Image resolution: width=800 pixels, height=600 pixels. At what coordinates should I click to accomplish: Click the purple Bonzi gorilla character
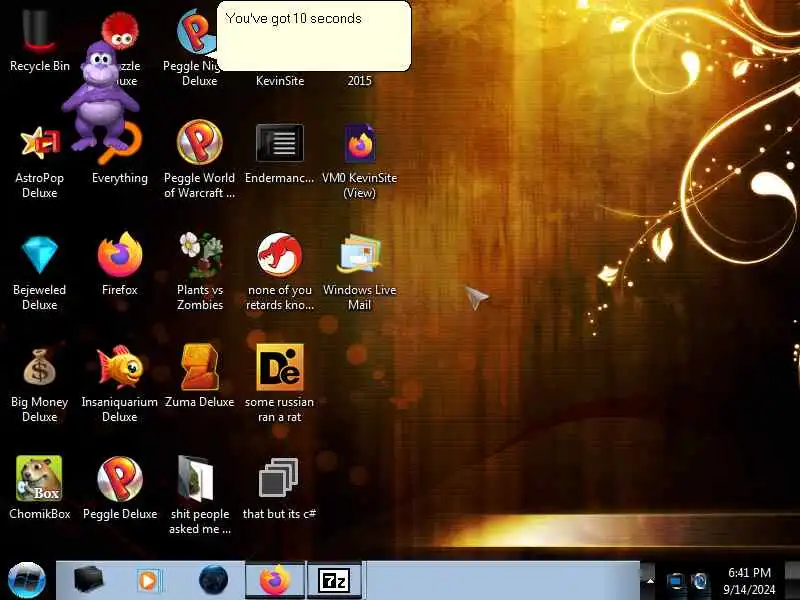click(x=100, y=96)
